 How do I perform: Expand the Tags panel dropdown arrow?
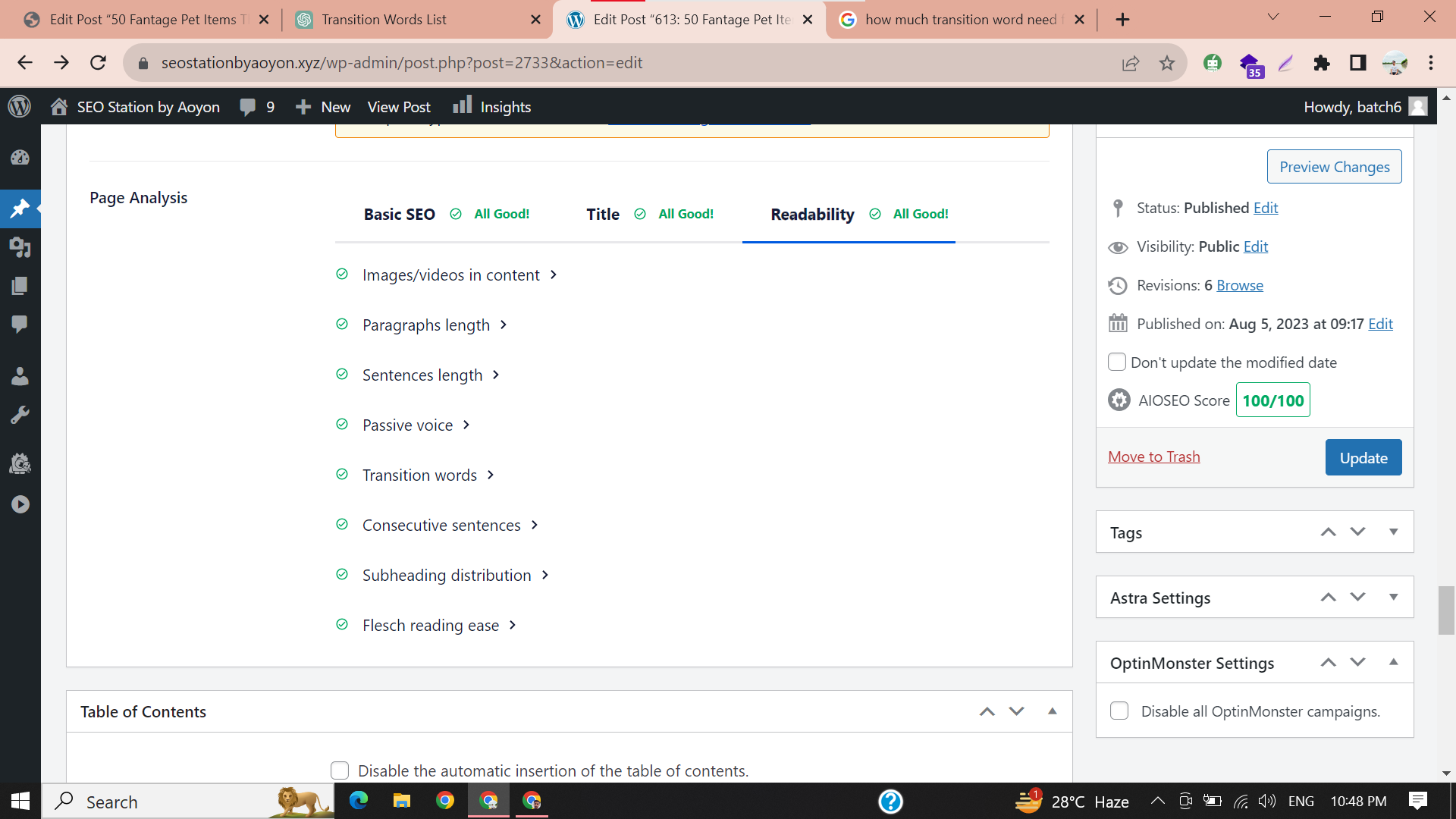pyautogui.click(x=1393, y=532)
